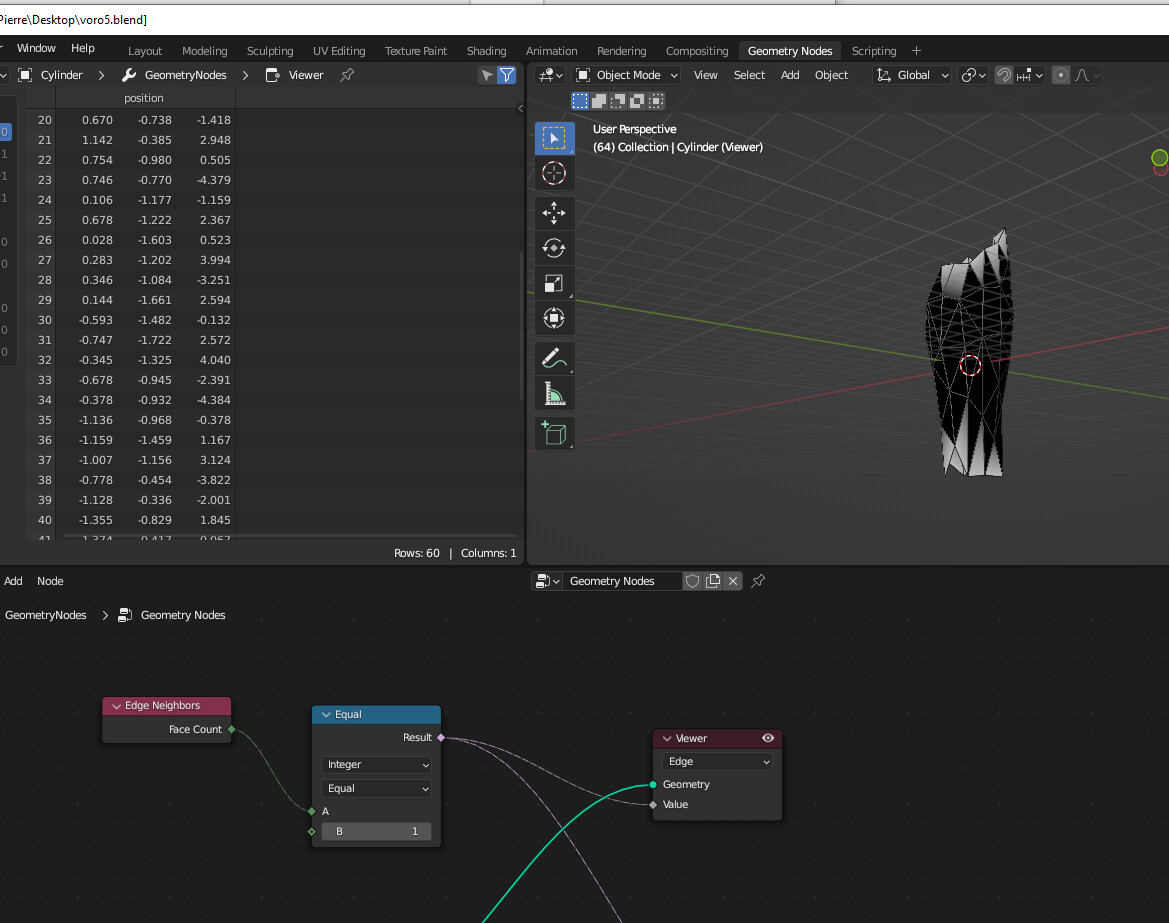Open the viewport Object menu
The image size is (1169, 923).
(x=831, y=75)
